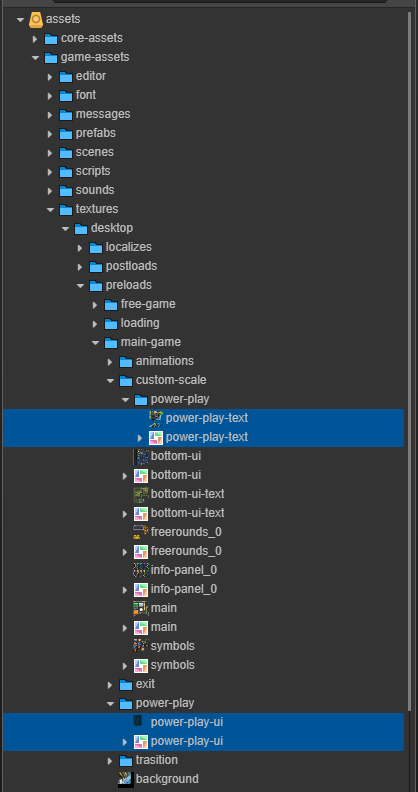
Task: Click the messages folder icon
Action: pos(66,115)
